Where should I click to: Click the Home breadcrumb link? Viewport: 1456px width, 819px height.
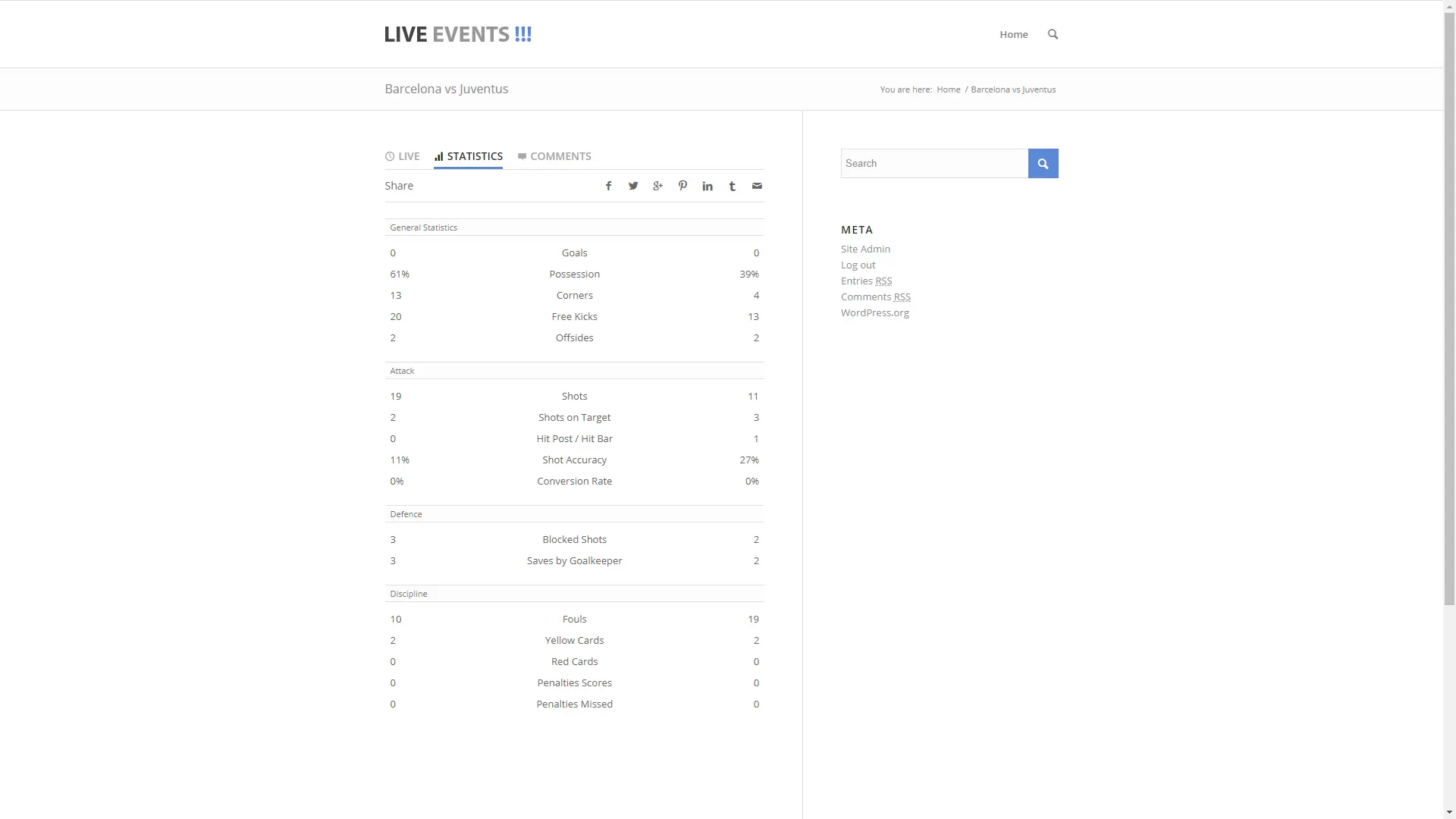[x=948, y=89]
